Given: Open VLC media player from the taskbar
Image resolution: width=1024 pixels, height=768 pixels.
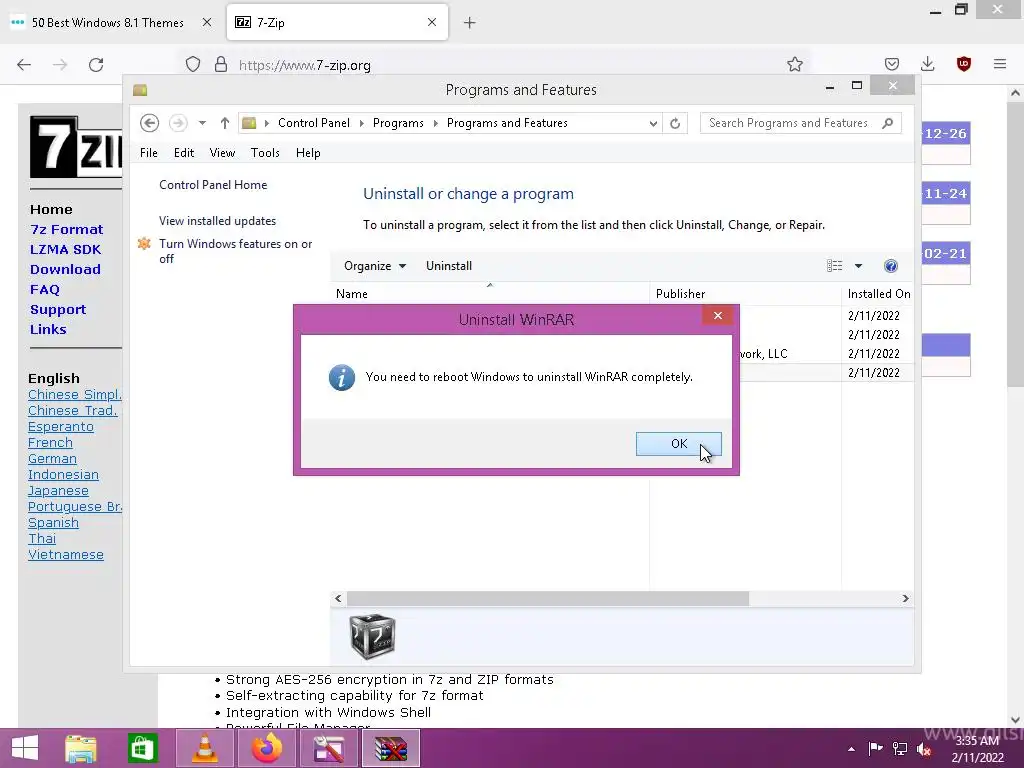Looking at the screenshot, I should click(x=204, y=748).
